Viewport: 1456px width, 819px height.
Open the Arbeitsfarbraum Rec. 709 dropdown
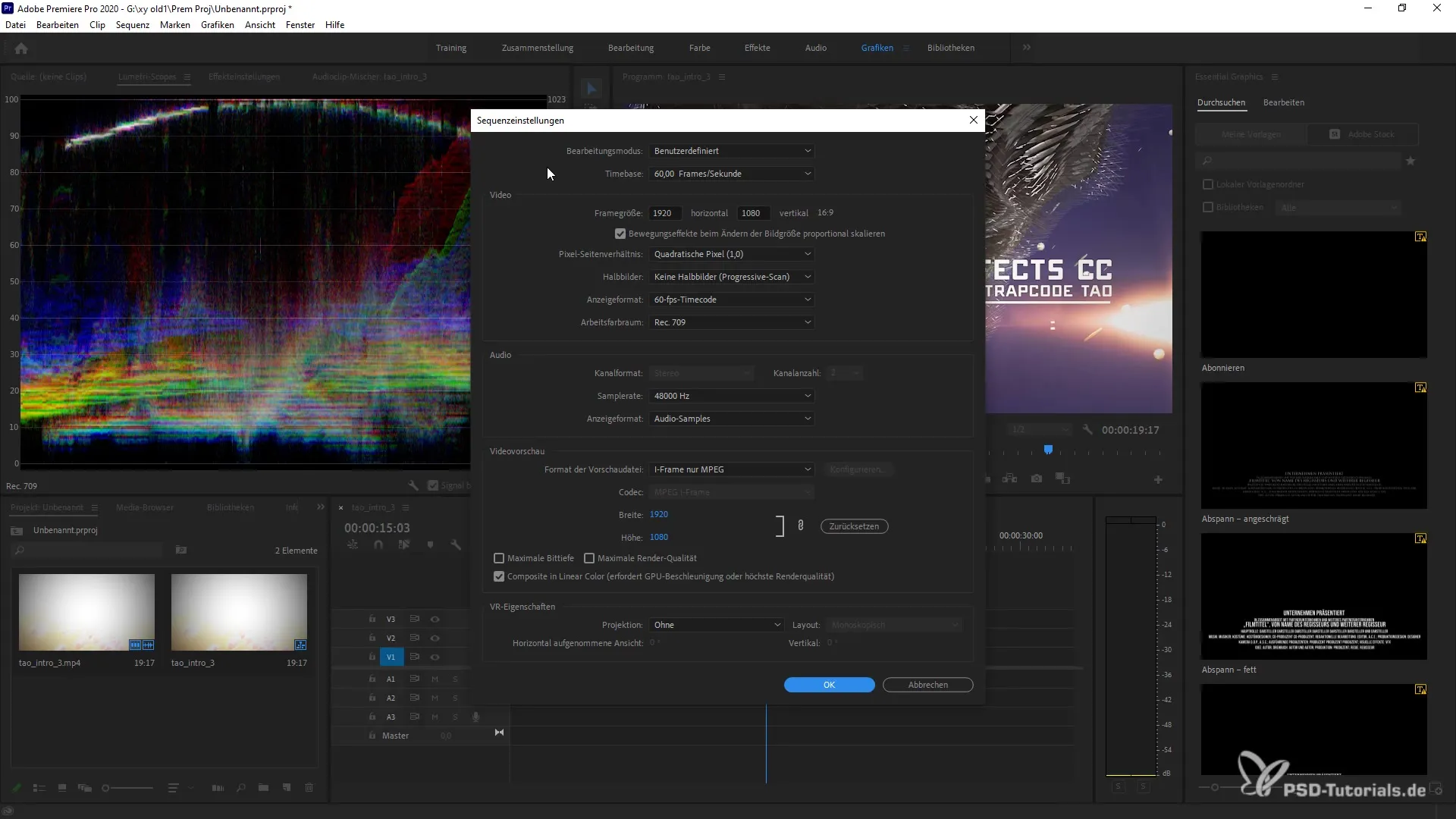pyautogui.click(x=731, y=322)
